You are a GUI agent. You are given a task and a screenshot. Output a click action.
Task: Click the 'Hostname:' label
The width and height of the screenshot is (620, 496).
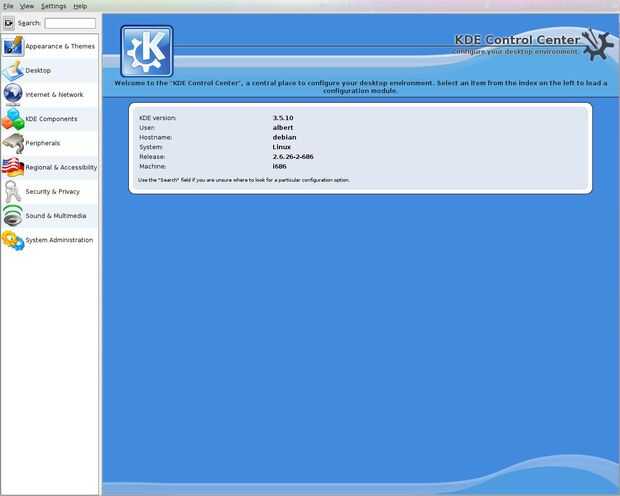(155, 137)
